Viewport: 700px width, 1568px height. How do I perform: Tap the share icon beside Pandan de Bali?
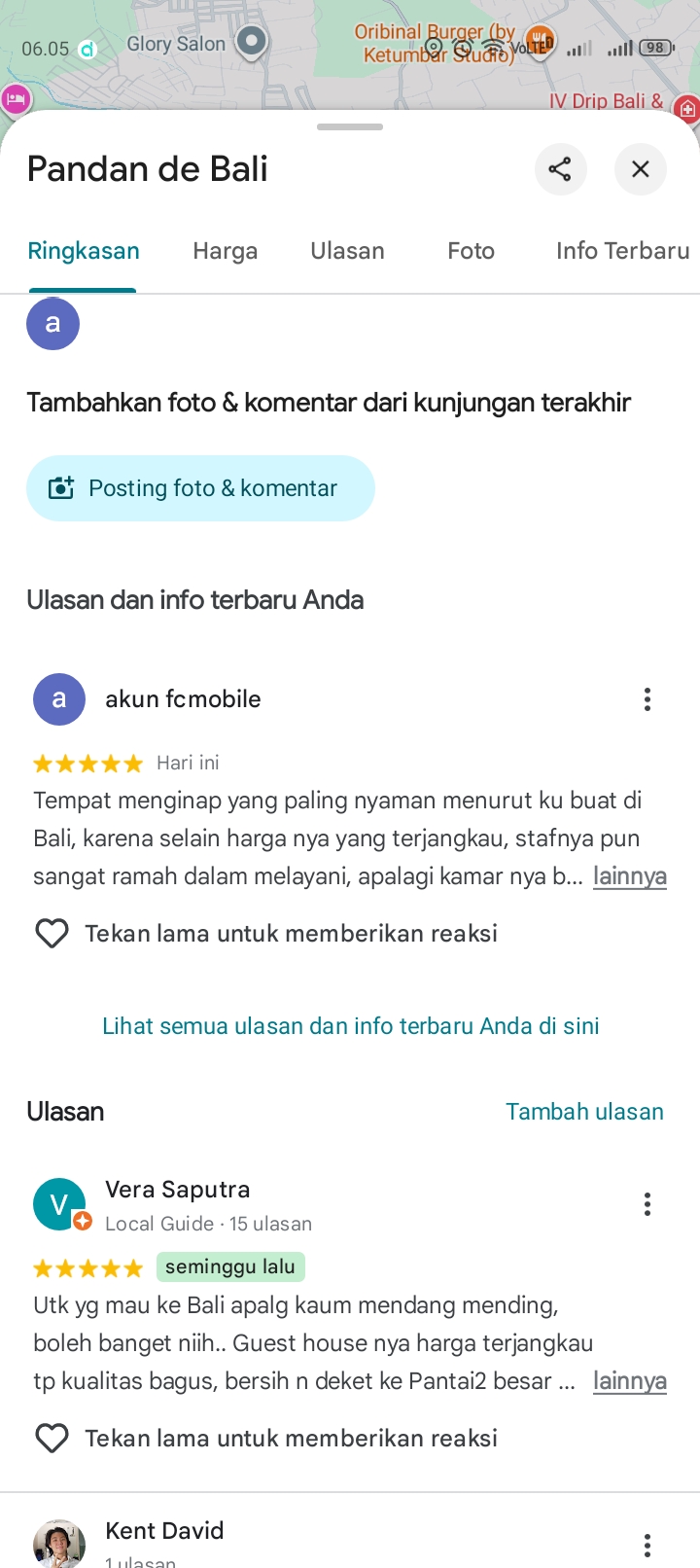tap(560, 169)
